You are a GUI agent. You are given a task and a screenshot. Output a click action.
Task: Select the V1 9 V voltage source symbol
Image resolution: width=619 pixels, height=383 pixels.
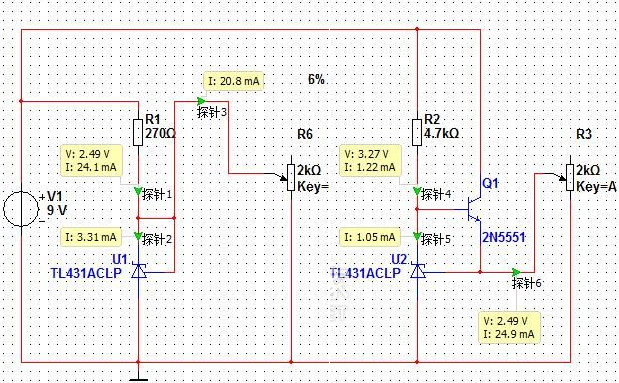[21, 209]
